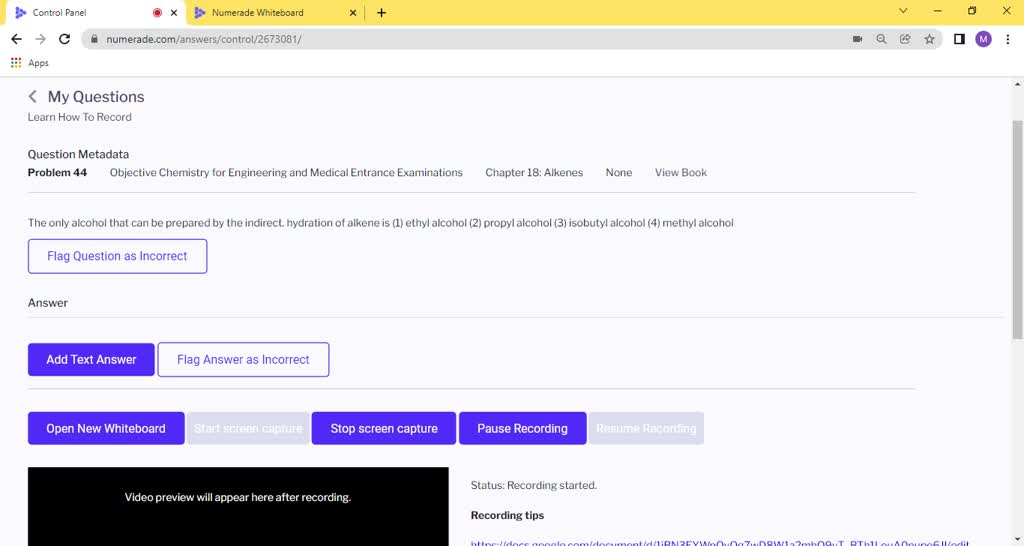Click the URL address bar field
Viewport: 1024px width, 546px height.
pyautogui.click(x=450, y=39)
